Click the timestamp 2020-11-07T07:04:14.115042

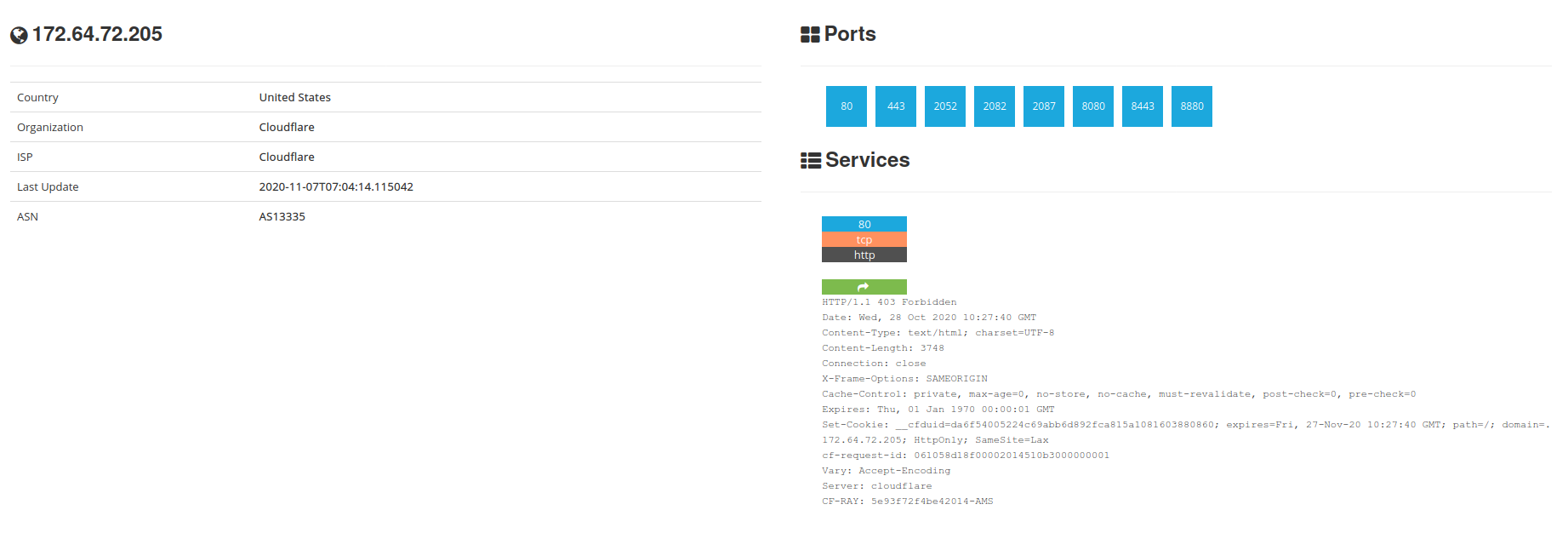coord(336,187)
